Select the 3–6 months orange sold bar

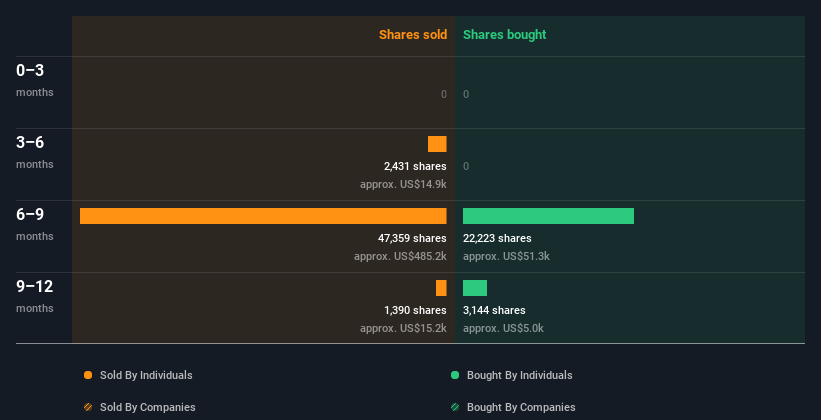pyautogui.click(x=437, y=144)
